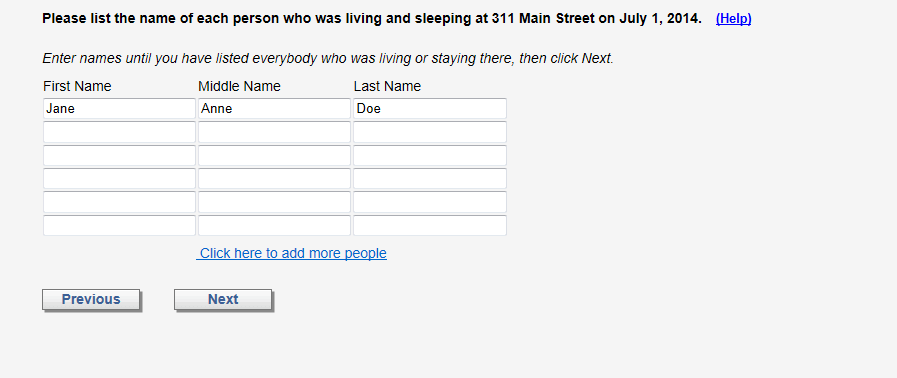Open the Help link

click(733, 19)
